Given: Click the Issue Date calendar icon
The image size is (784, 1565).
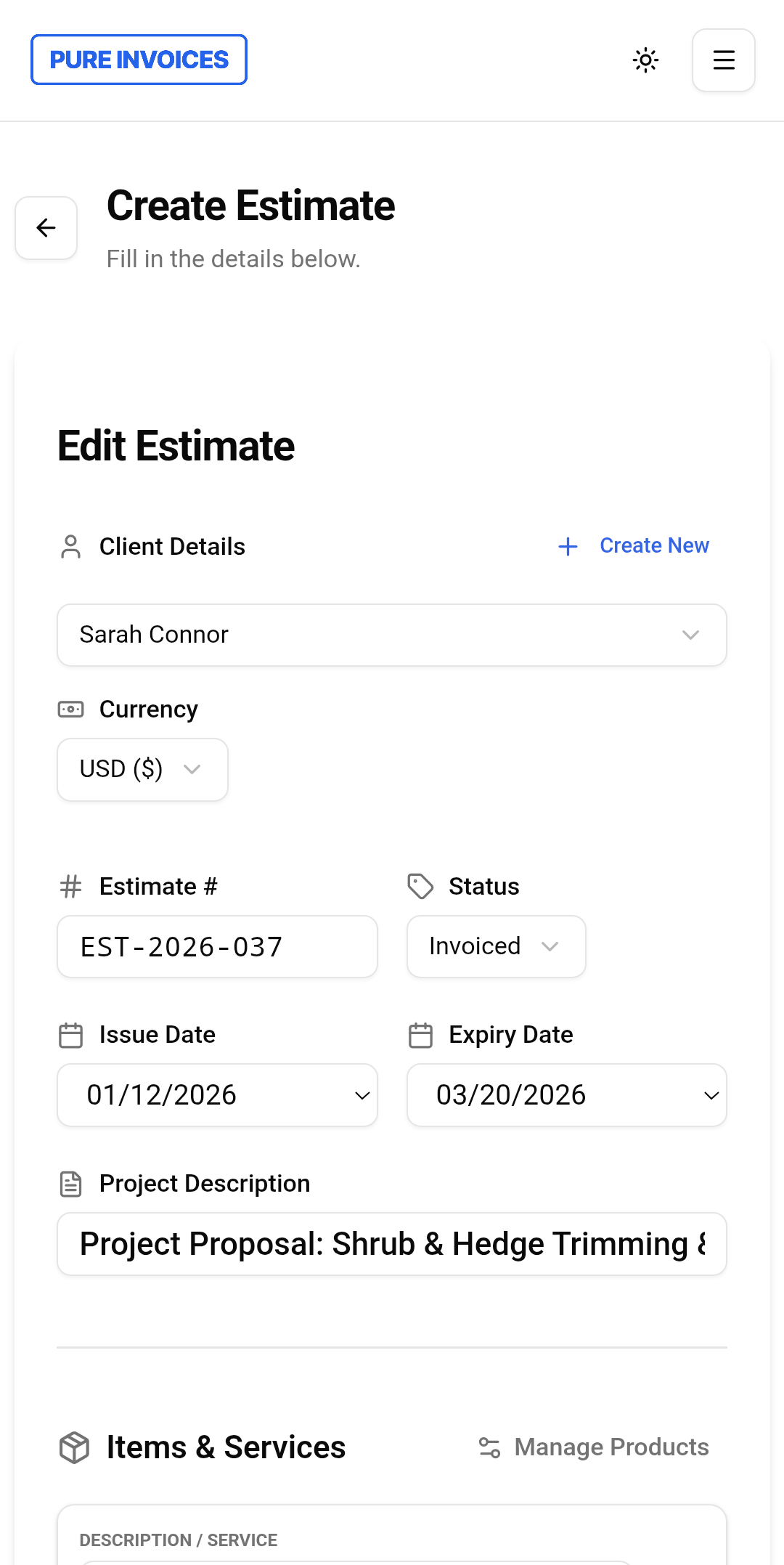Looking at the screenshot, I should (71, 1035).
